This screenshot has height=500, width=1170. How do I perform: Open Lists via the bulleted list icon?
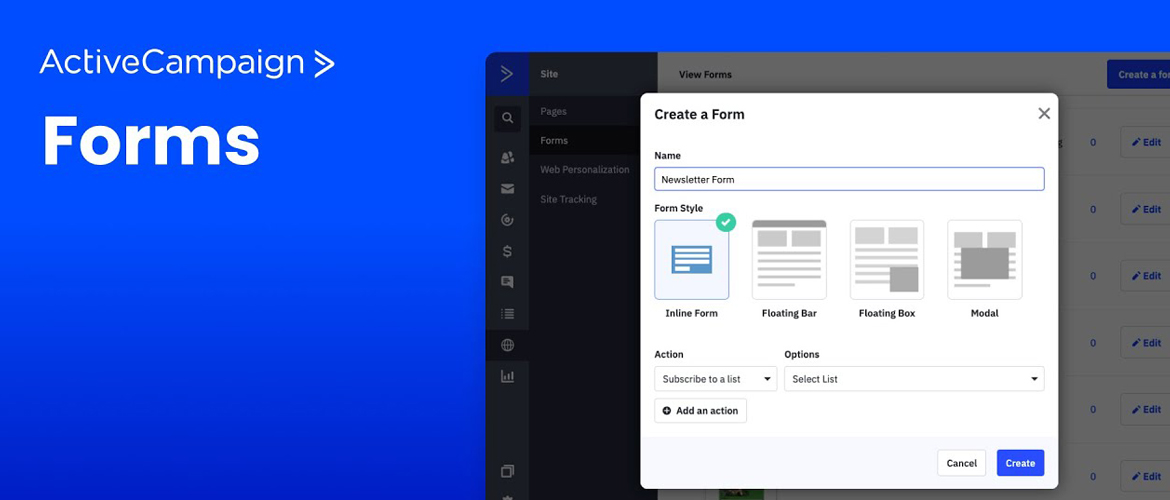[x=507, y=313]
